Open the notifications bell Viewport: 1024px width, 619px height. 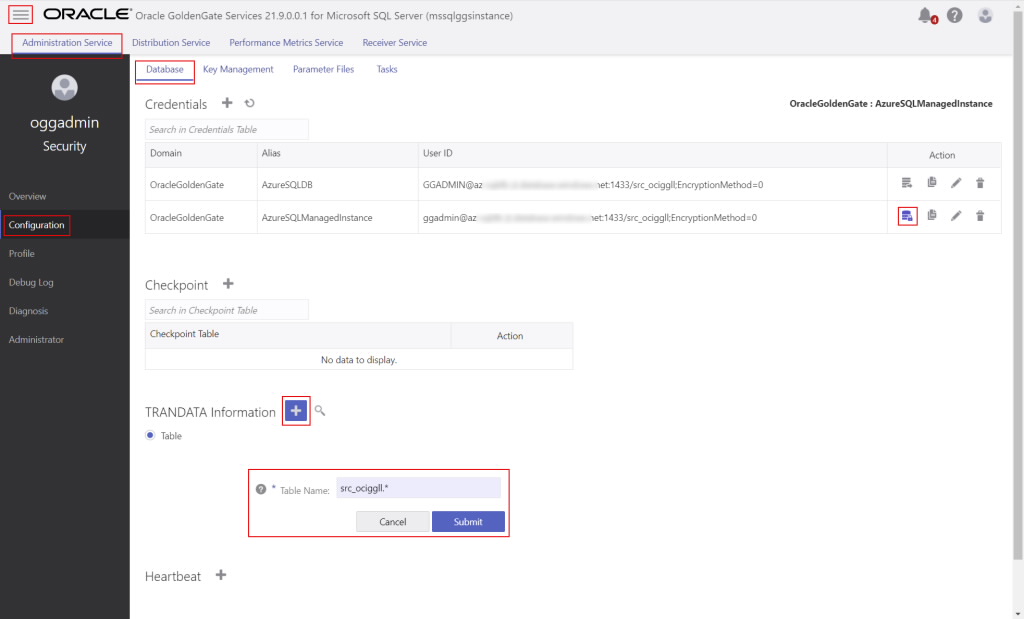click(925, 14)
